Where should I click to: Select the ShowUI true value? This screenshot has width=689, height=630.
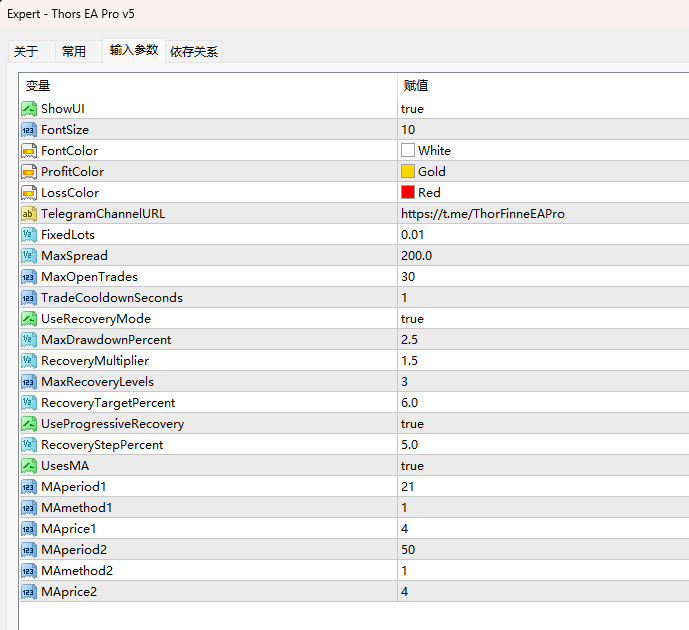pos(412,109)
